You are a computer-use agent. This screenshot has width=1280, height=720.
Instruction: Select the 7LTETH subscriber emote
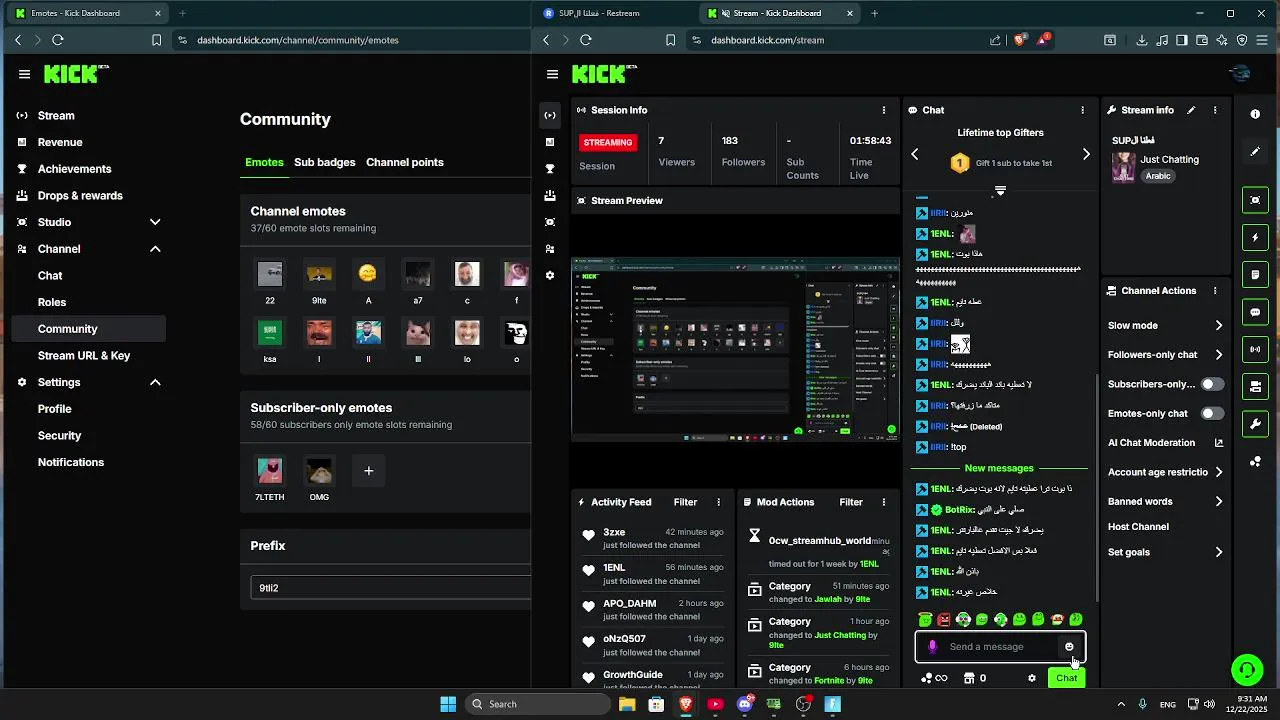(x=270, y=470)
